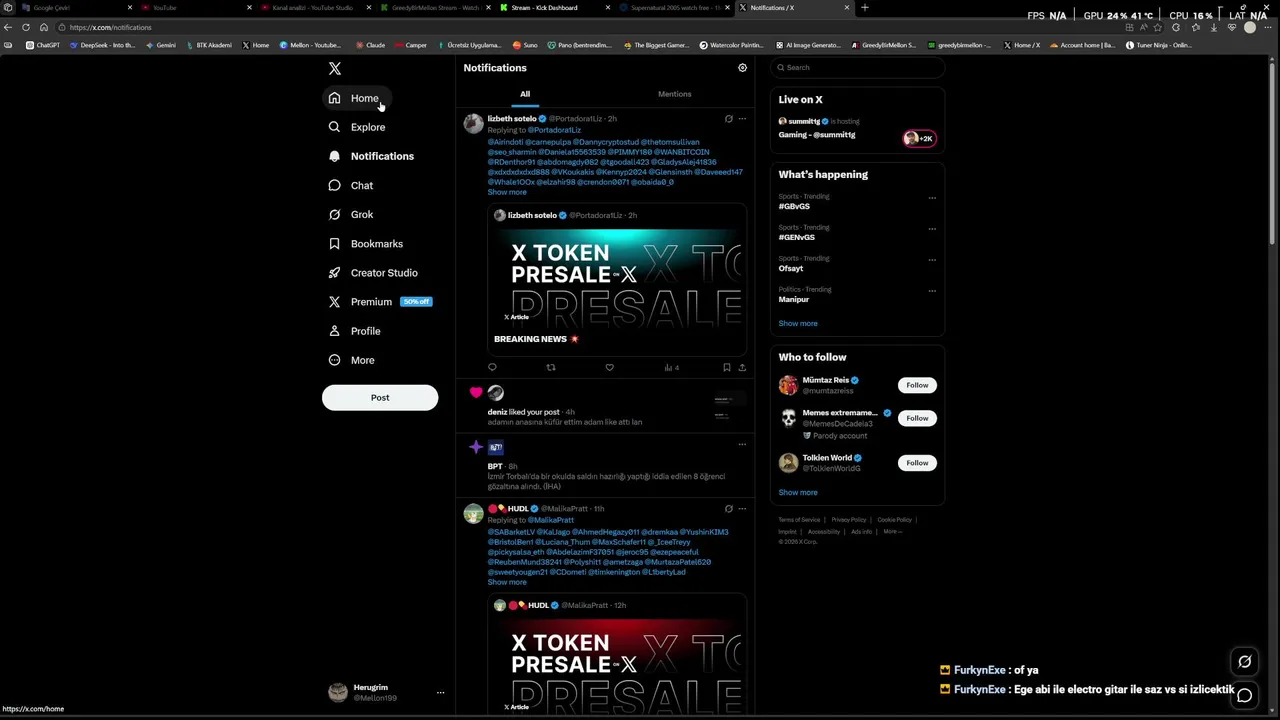Follow Tolkien World
Screen dimensions: 1280x720
917,463
